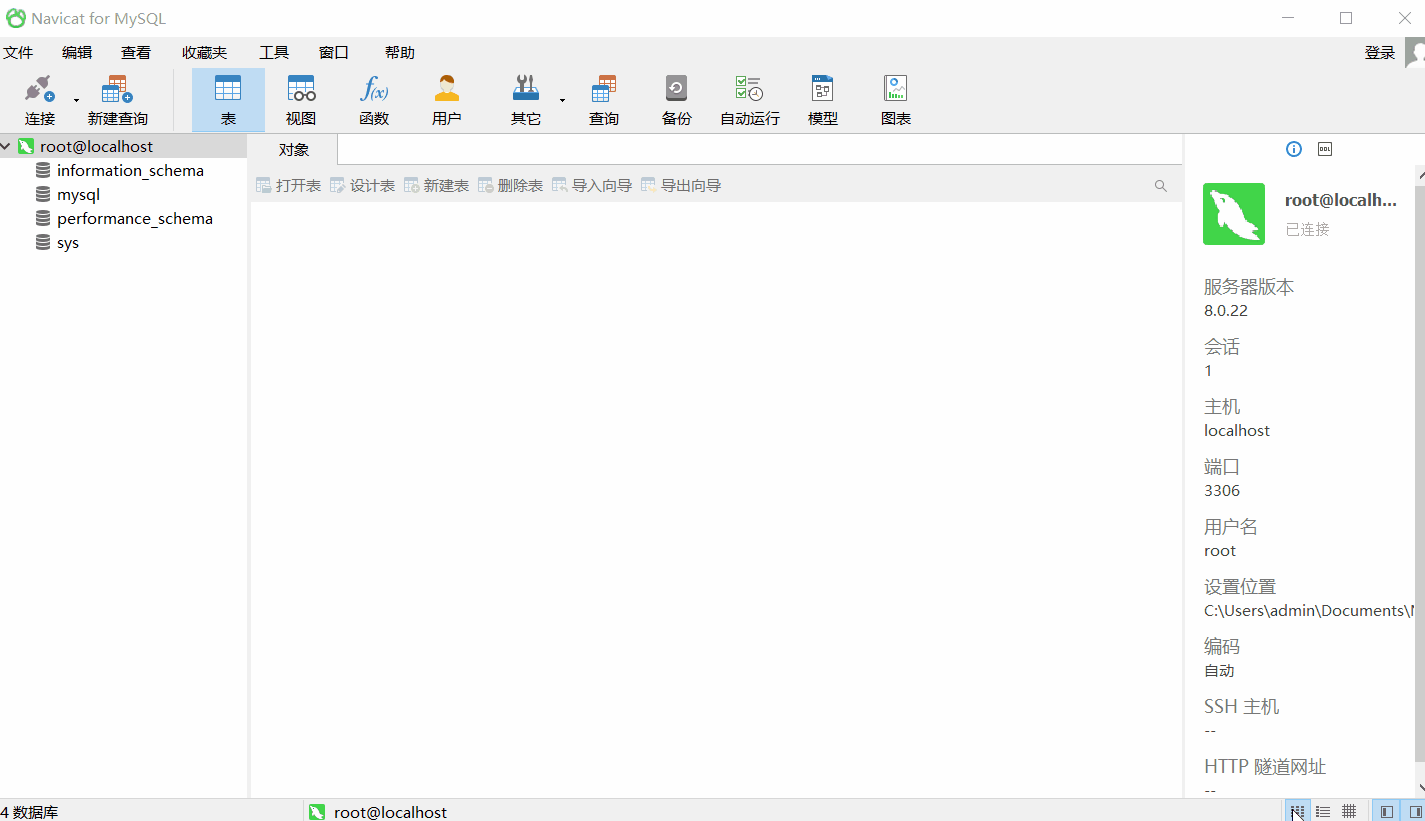Click the 新建表 (New Table) button
The image size is (1425, 821).
(x=437, y=185)
